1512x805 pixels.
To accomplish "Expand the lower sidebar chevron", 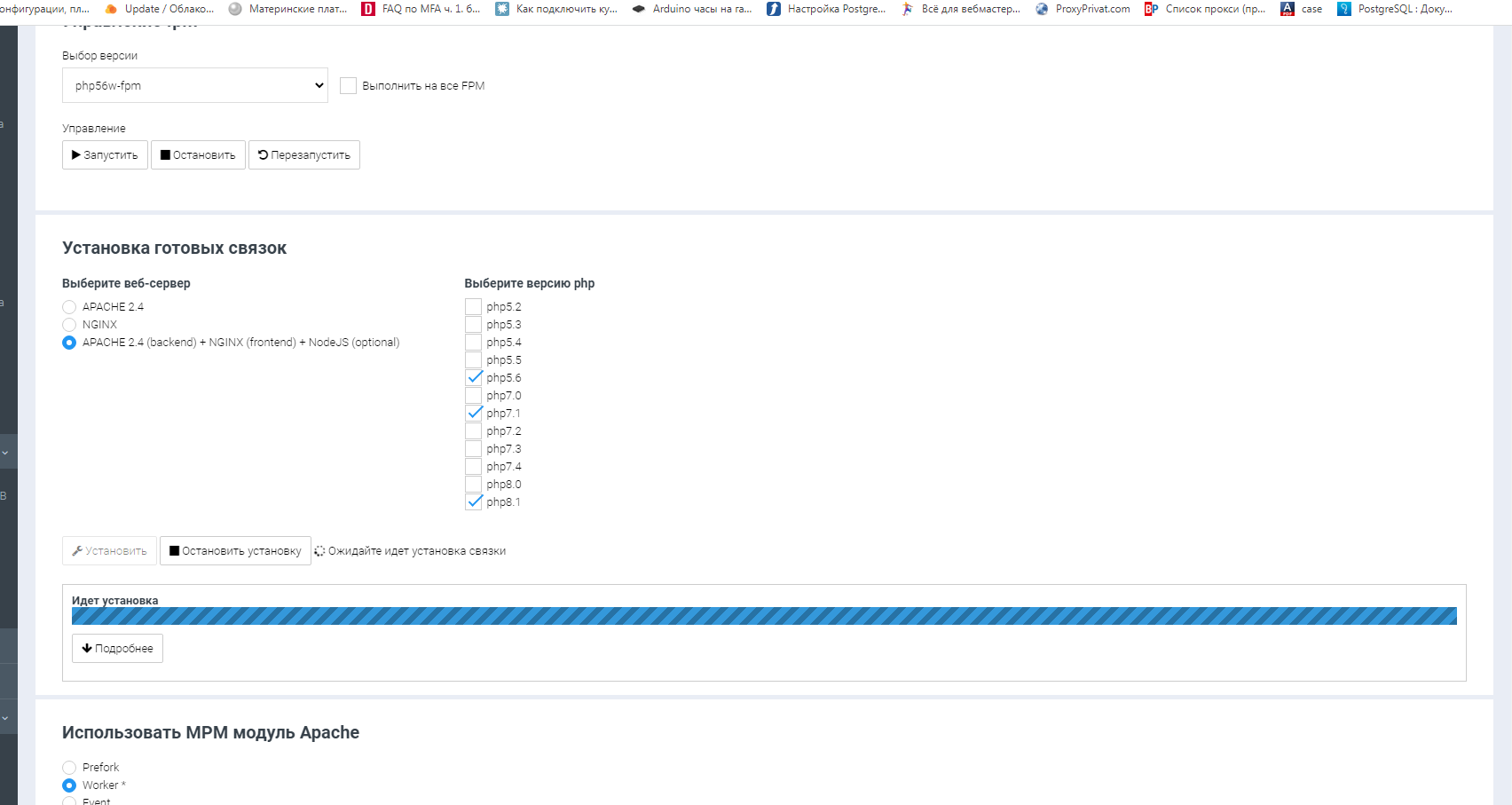I will click(5, 717).
